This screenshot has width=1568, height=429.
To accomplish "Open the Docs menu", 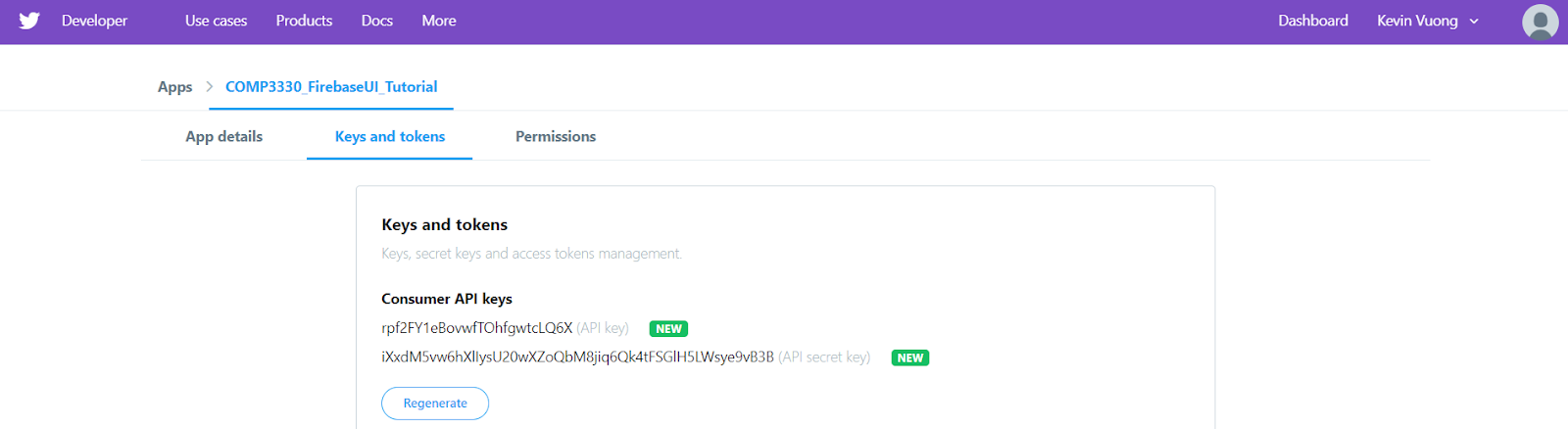I will point(376,21).
